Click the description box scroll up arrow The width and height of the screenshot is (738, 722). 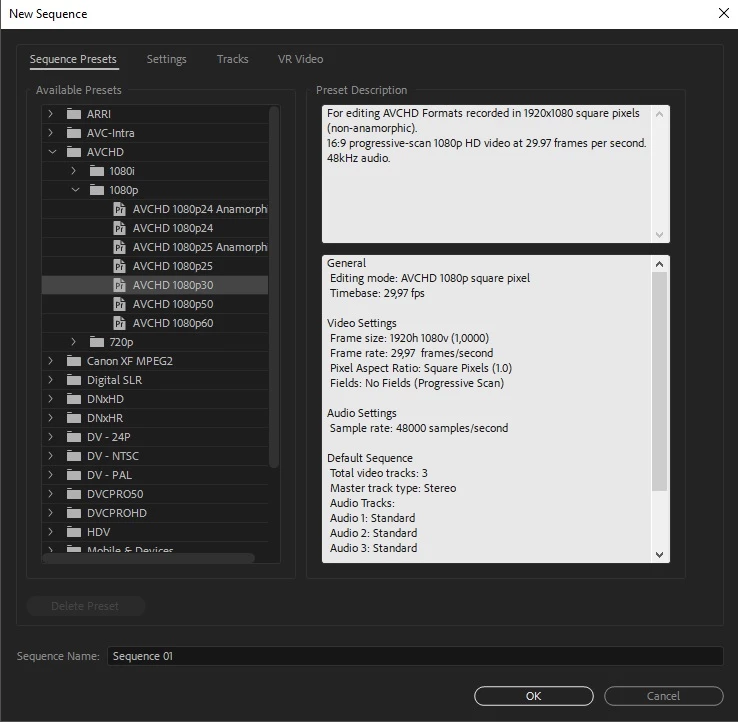[x=659, y=114]
